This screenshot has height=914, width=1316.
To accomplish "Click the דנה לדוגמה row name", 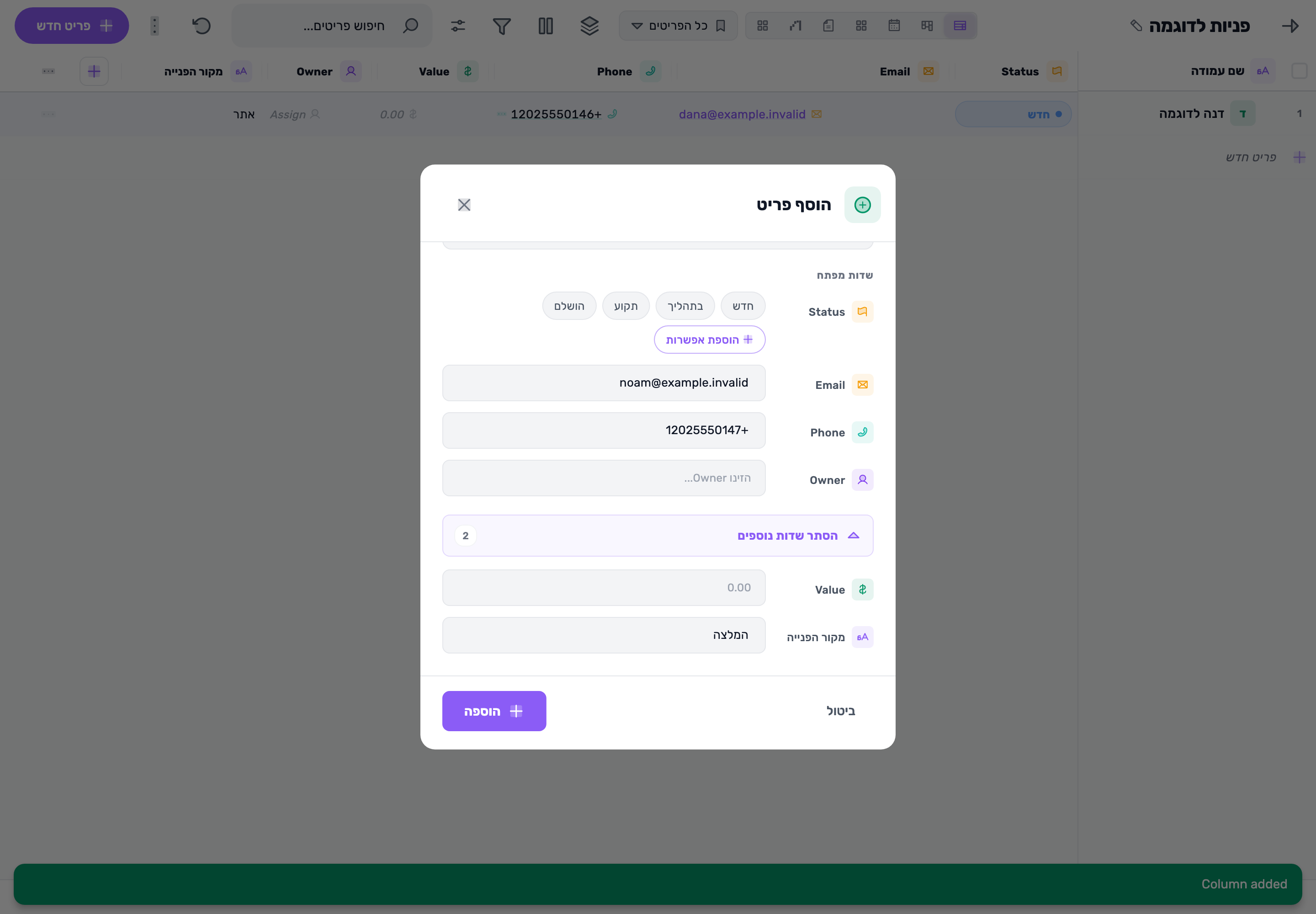I will pyautogui.click(x=1191, y=114).
